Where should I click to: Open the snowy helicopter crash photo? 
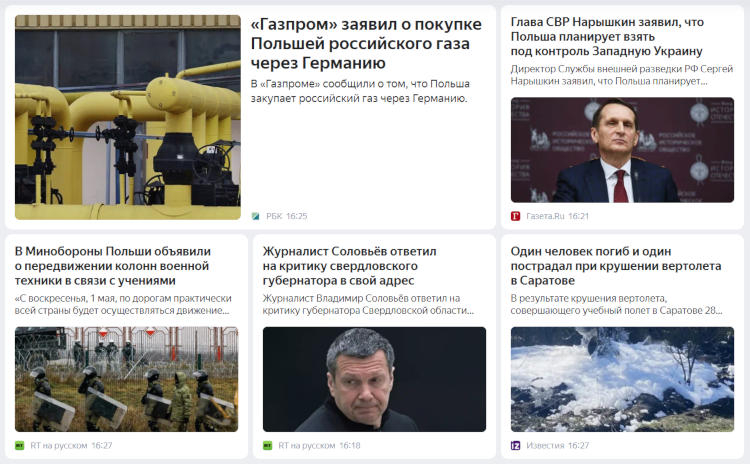pos(622,379)
